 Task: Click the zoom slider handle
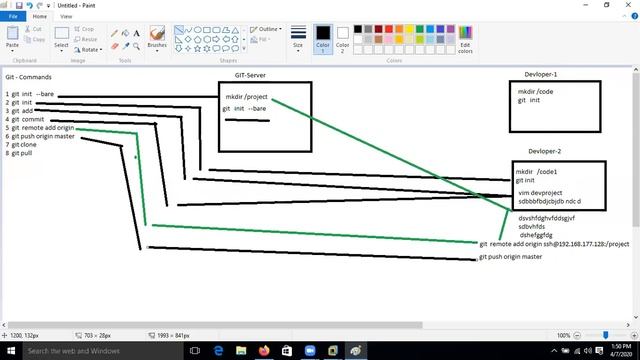(606, 335)
